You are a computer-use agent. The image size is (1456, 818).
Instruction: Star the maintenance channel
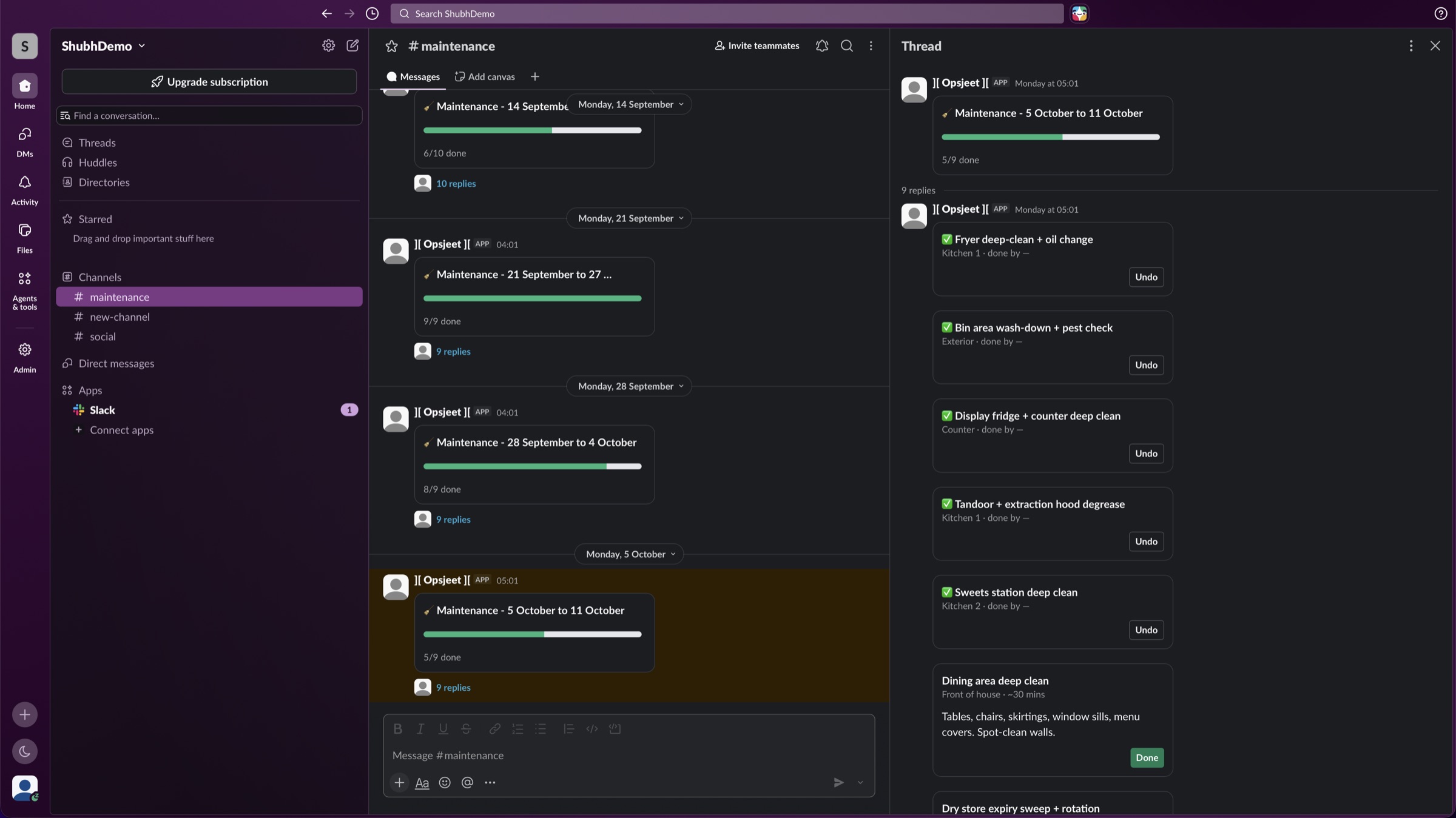pyautogui.click(x=391, y=46)
